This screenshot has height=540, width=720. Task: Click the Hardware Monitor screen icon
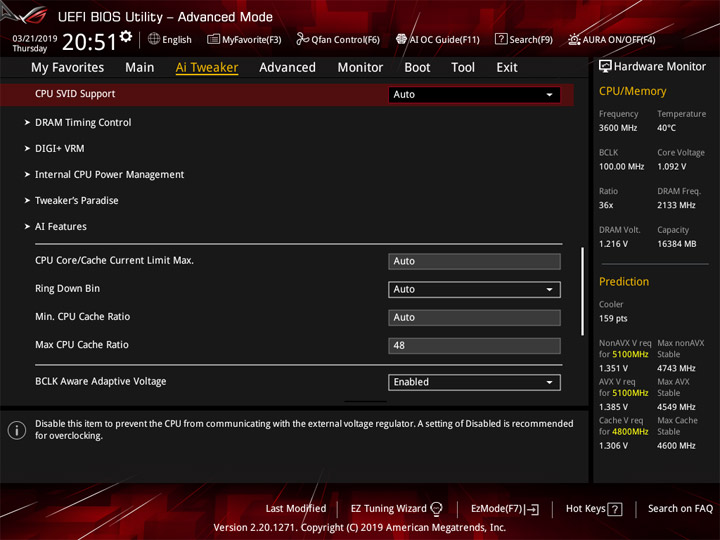(605, 67)
